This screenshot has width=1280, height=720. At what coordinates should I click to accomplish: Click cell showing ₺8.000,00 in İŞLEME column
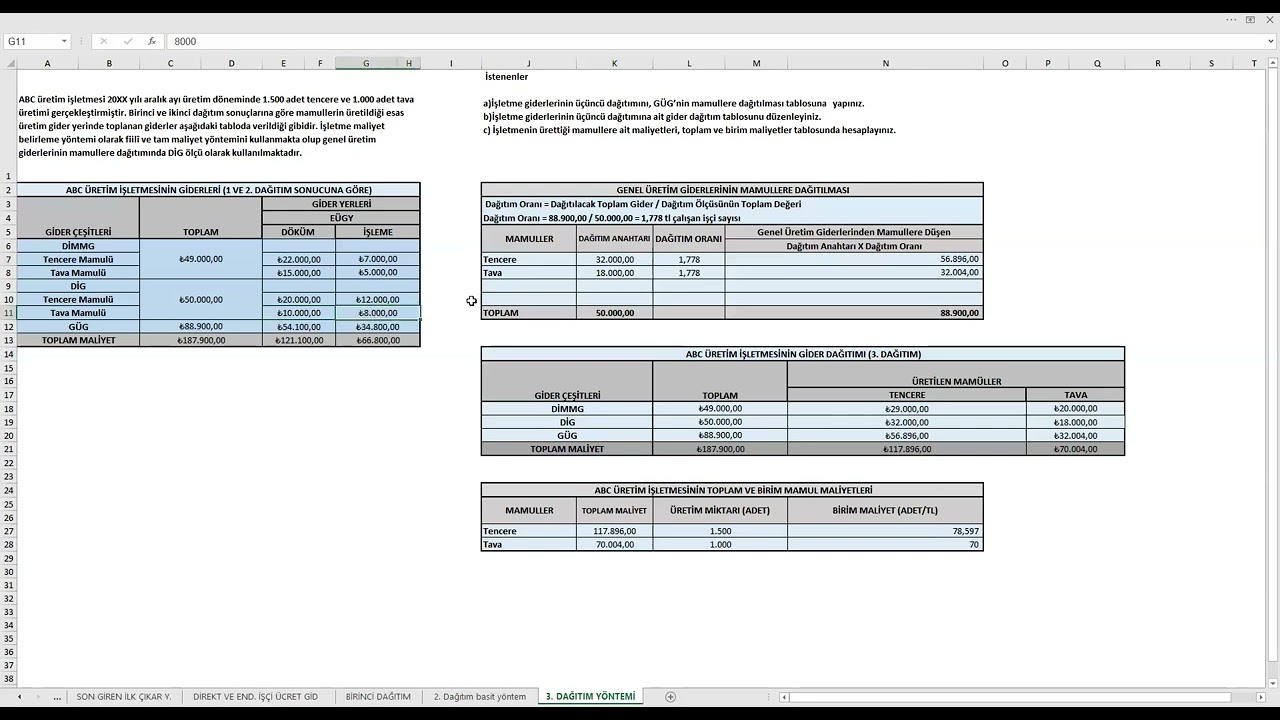[378, 313]
